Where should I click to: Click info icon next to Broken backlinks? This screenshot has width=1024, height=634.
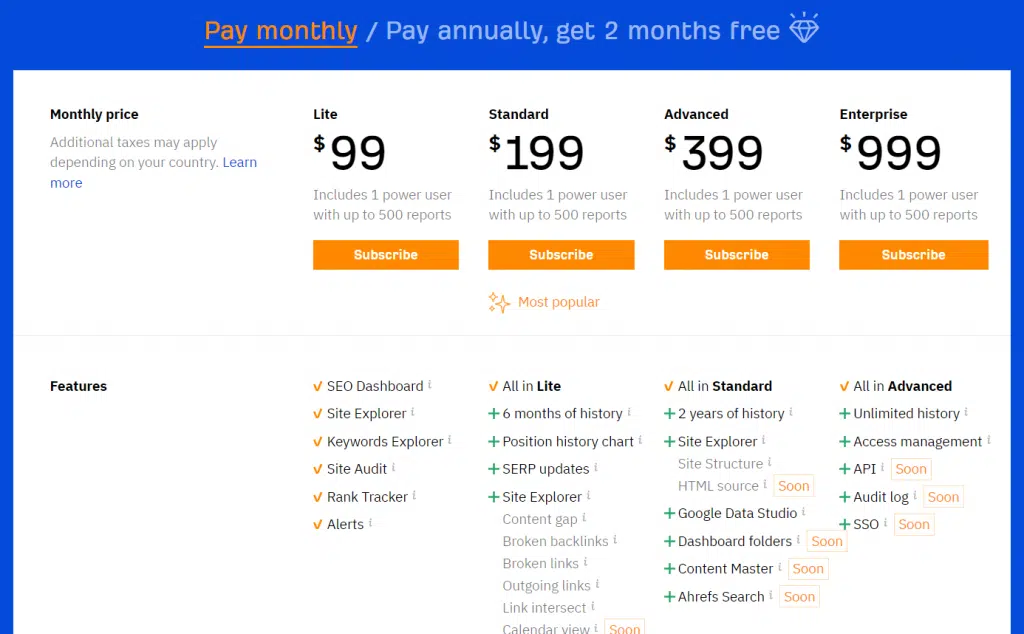point(615,540)
